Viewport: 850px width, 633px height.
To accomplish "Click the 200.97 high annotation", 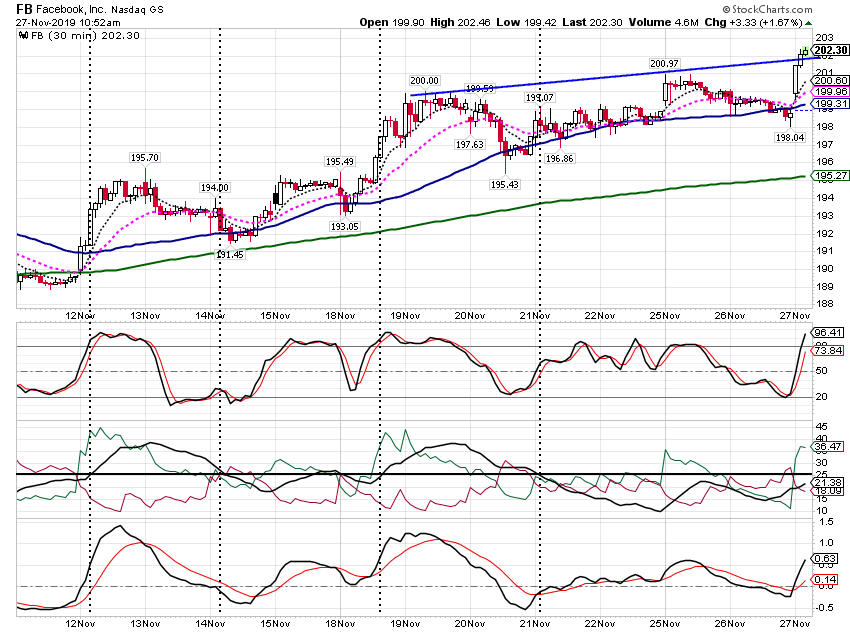I will coord(664,63).
